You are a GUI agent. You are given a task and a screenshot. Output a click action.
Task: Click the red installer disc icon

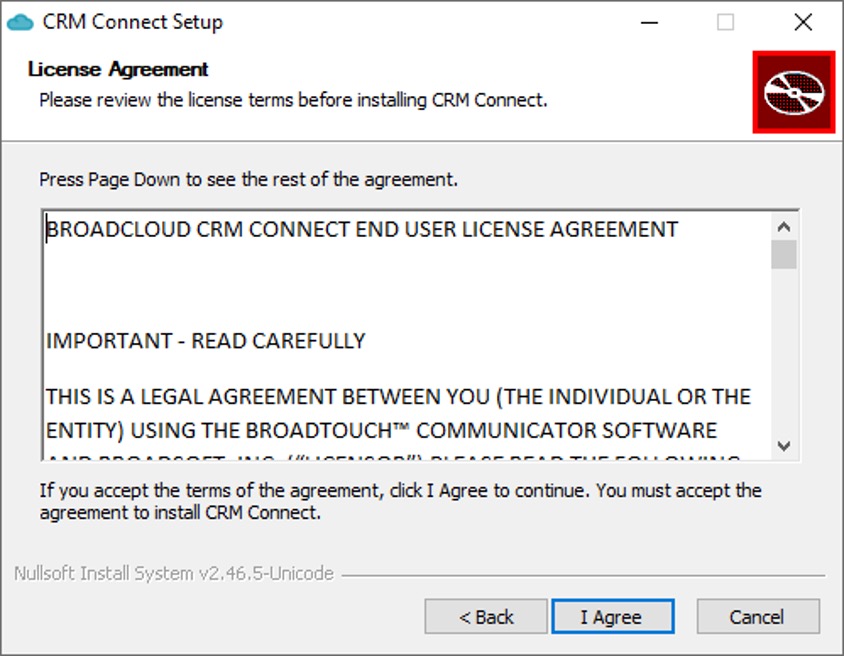tap(794, 92)
